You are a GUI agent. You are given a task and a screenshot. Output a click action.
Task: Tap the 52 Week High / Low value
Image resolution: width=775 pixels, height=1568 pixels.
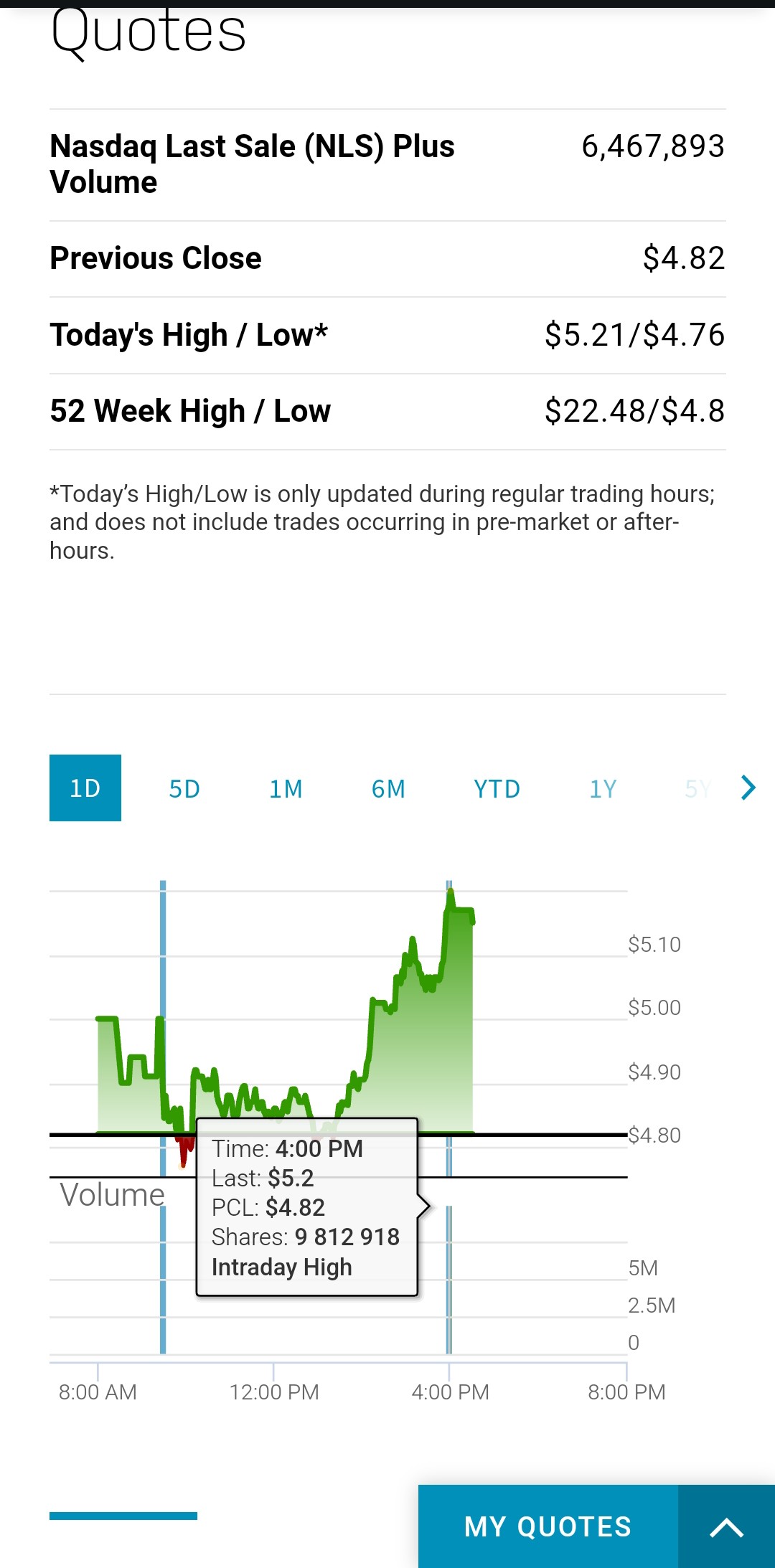634,411
